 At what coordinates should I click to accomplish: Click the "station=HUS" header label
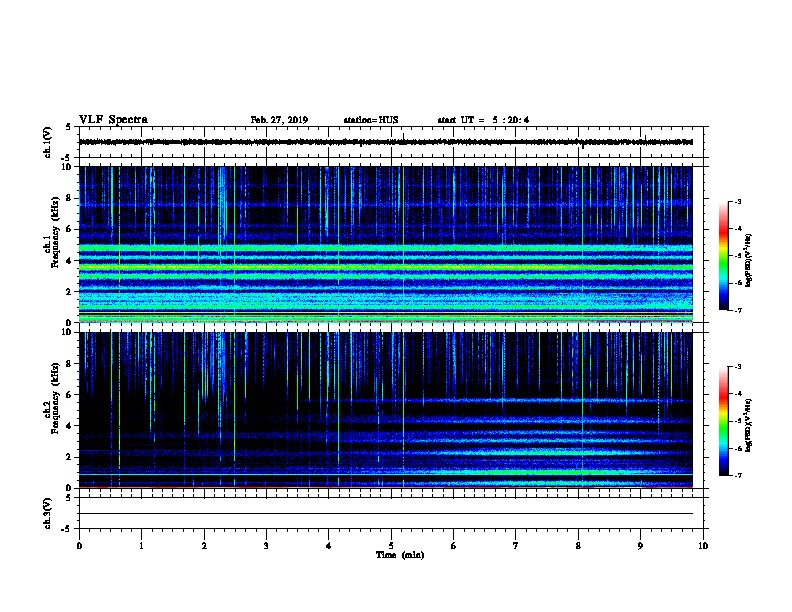[371, 120]
